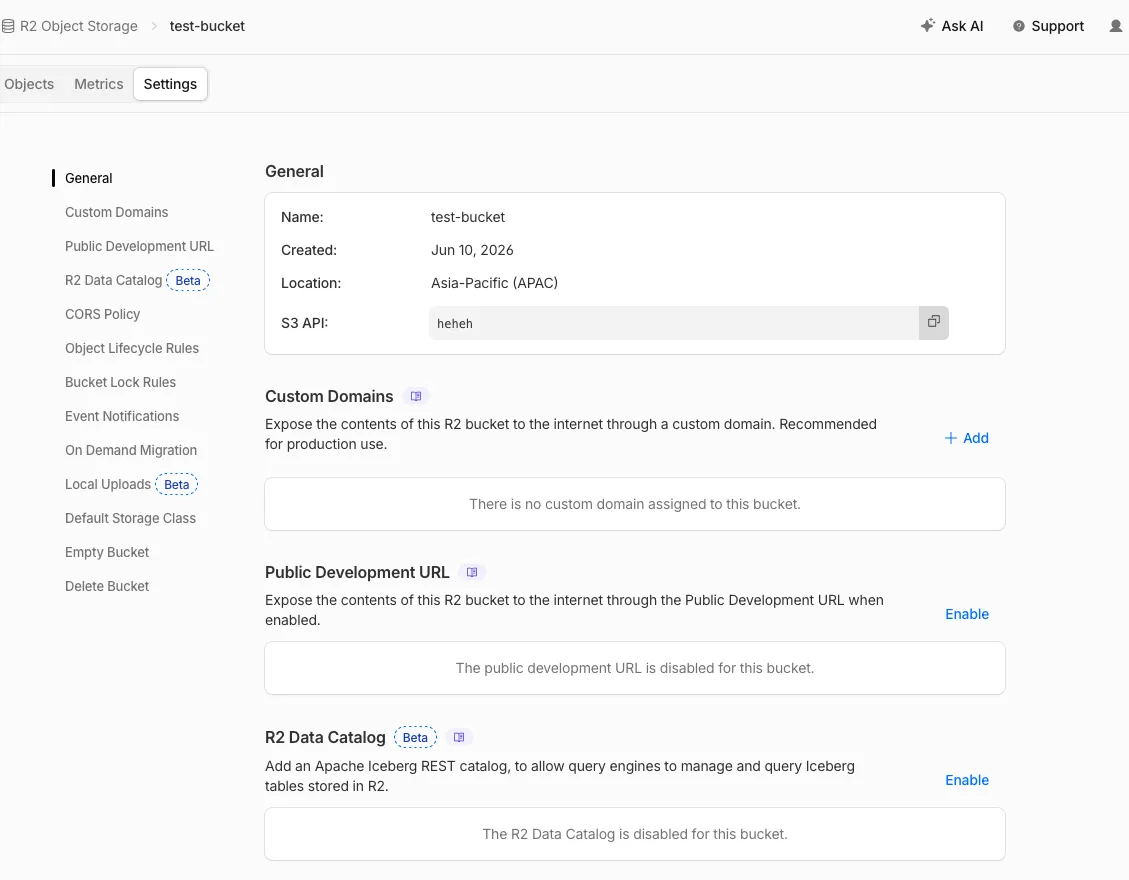Click the Public Development URL section heading

357,573
